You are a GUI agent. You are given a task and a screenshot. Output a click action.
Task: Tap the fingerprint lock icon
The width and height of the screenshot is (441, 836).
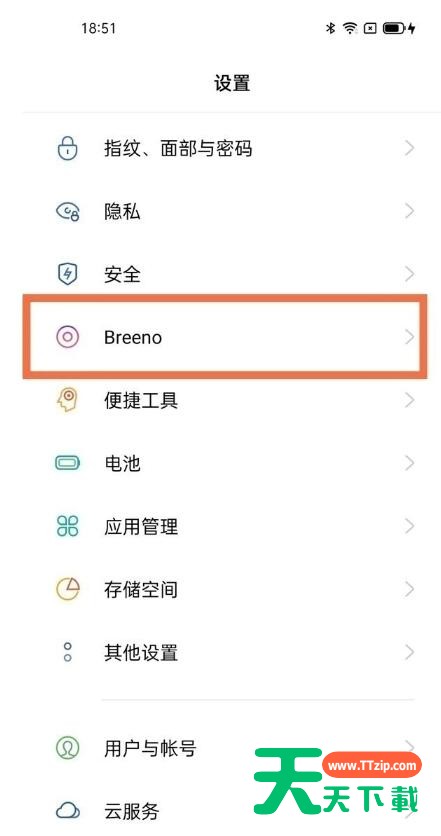coord(67,148)
